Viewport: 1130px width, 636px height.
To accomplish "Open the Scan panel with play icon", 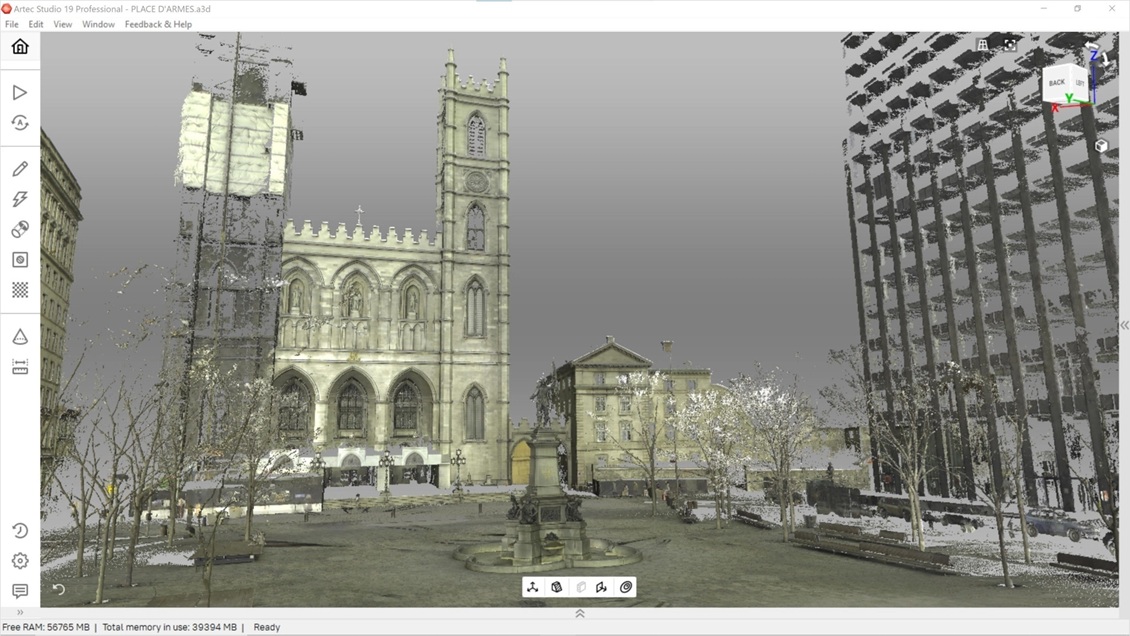I will coord(20,92).
